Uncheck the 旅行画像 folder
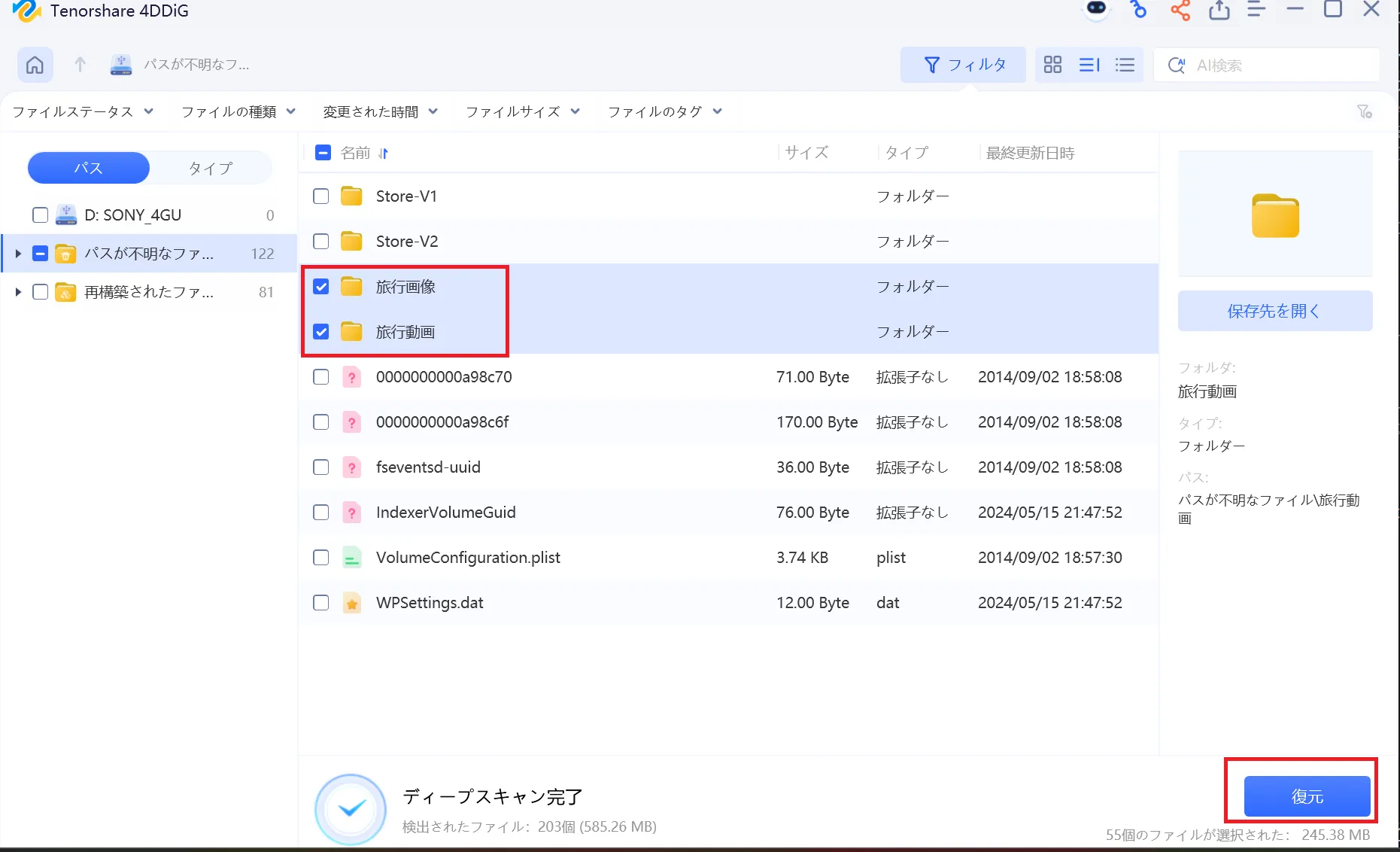 (x=320, y=286)
